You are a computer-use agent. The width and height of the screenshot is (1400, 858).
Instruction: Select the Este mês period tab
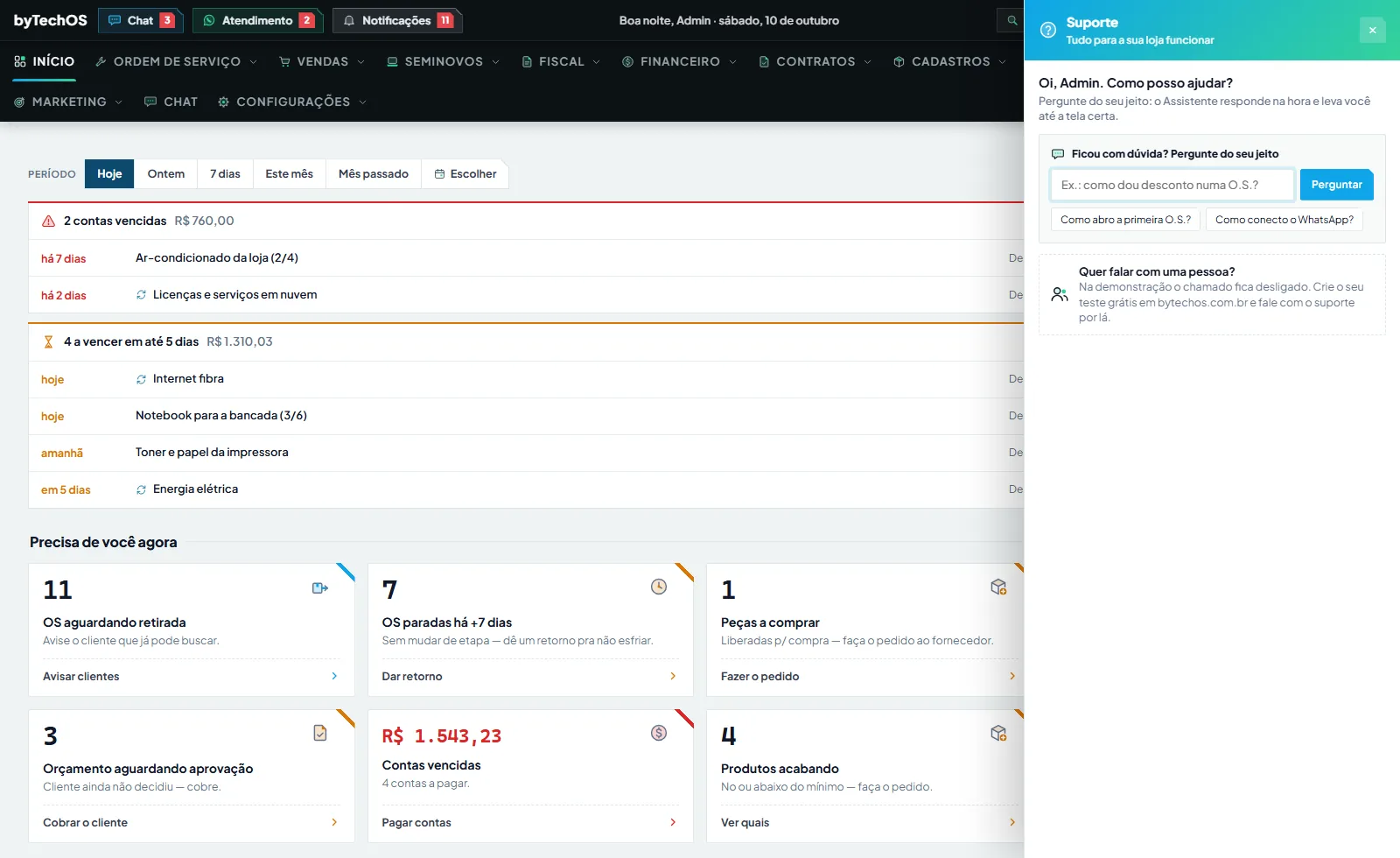[290, 173]
